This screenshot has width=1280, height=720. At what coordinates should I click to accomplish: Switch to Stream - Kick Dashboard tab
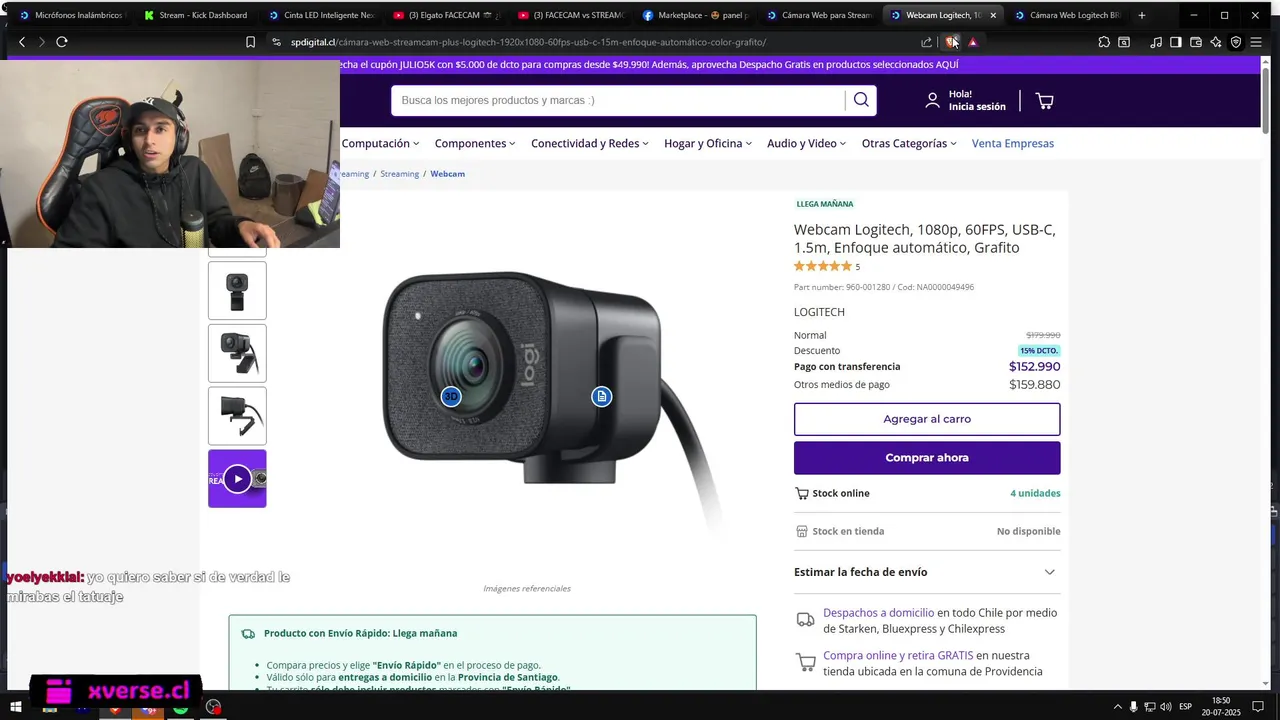coord(200,15)
